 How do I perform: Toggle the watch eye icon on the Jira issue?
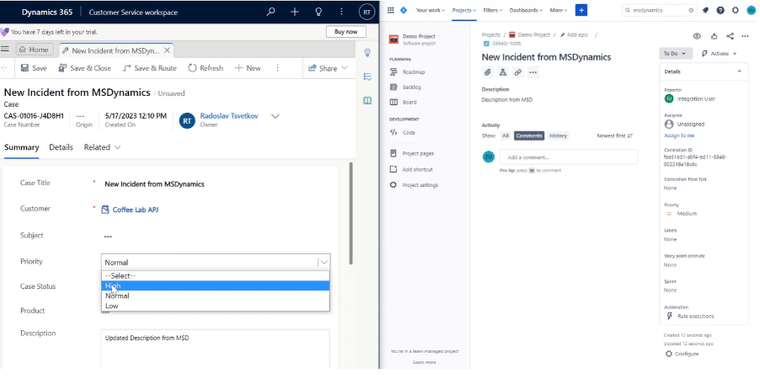coord(697,36)
